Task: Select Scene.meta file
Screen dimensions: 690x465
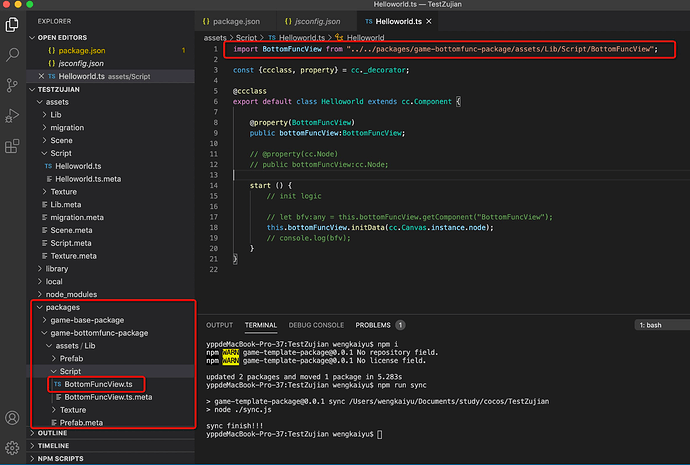Action: tap(111, 230)
